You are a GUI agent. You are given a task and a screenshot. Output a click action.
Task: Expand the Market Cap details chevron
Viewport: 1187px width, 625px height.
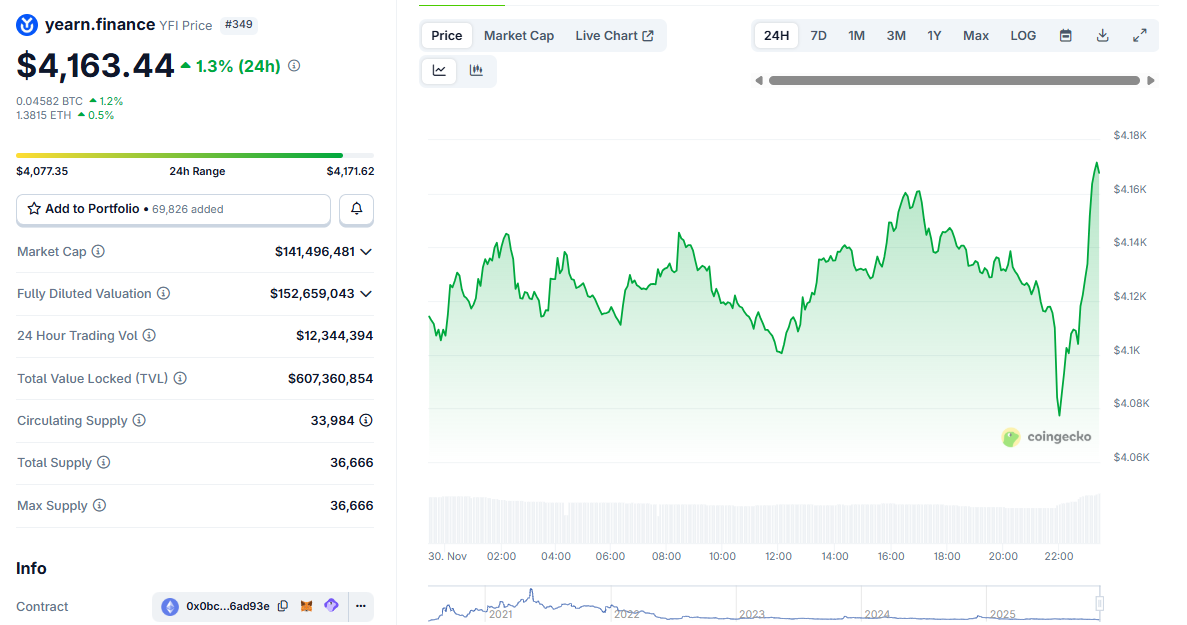[x=366, y=251]
